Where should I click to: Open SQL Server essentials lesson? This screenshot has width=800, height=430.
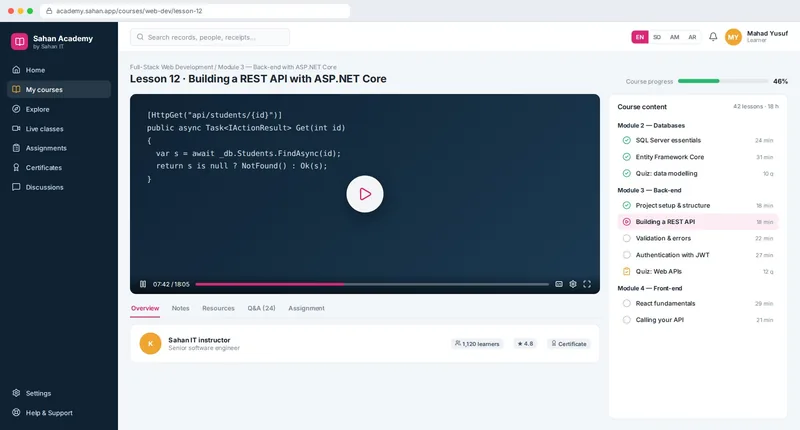pyautogui.click(x=698, y=140)
